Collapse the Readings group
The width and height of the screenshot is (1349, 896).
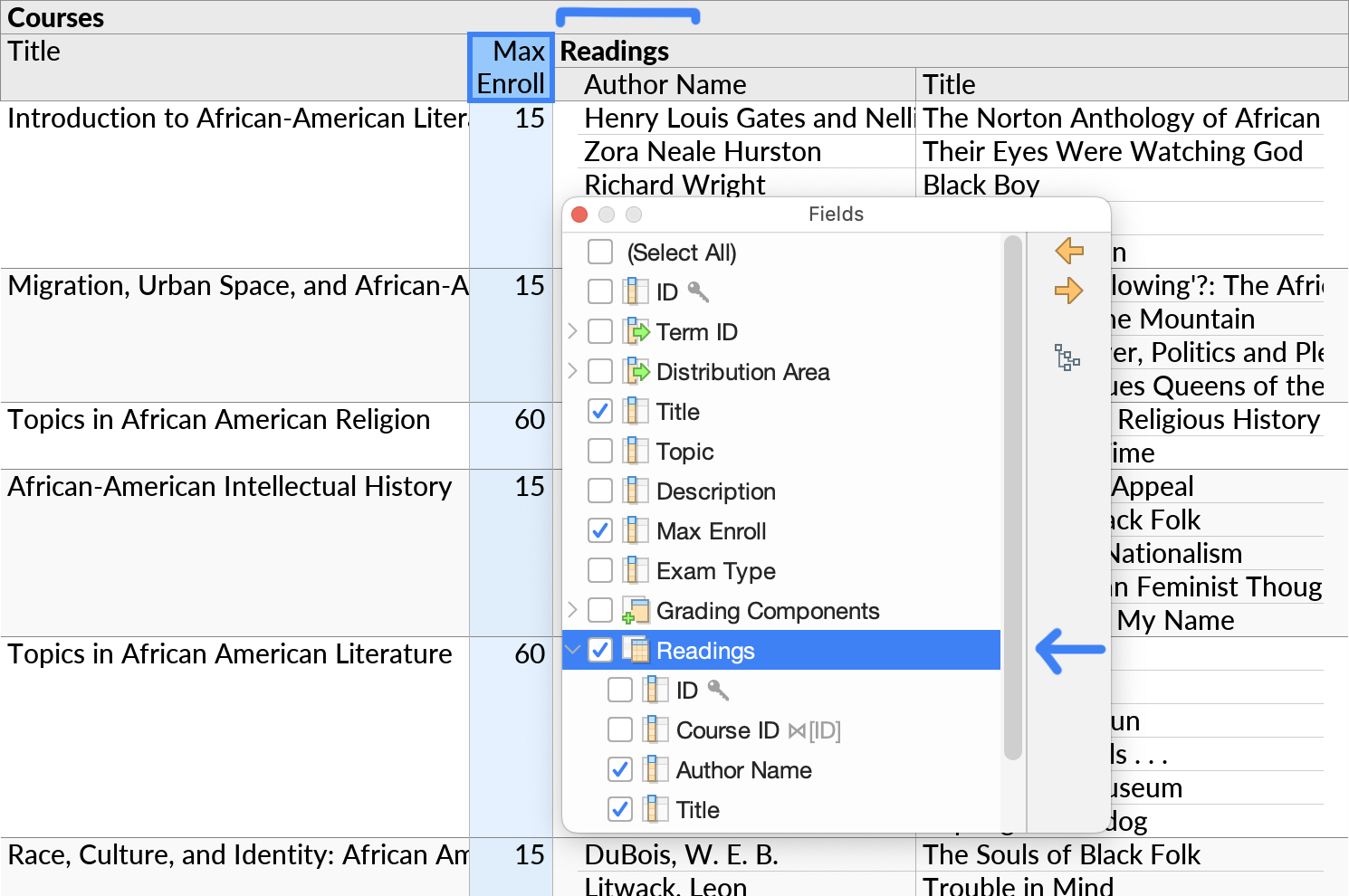(573, 650)
